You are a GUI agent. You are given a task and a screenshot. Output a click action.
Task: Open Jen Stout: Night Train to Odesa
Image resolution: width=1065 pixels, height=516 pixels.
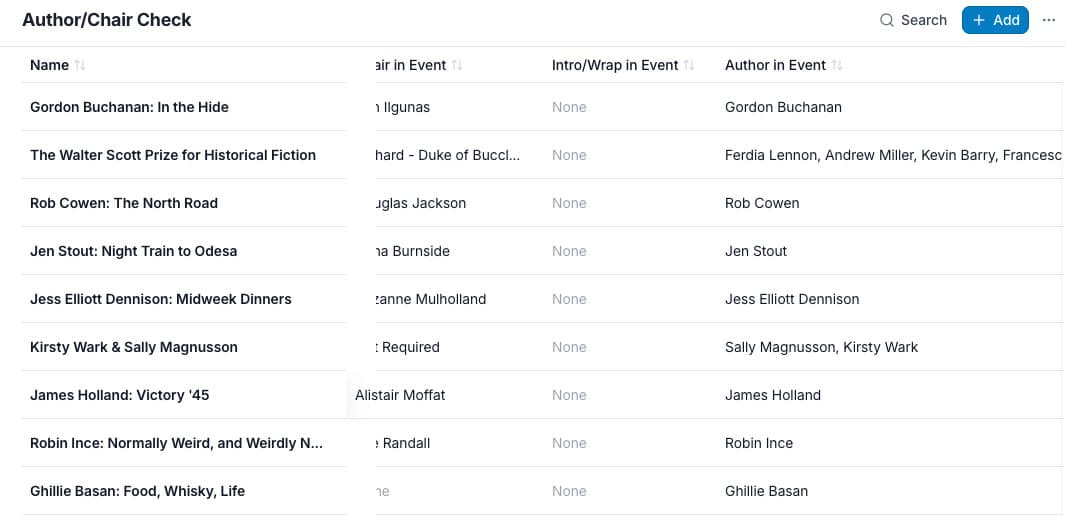(x=133, y=251)
